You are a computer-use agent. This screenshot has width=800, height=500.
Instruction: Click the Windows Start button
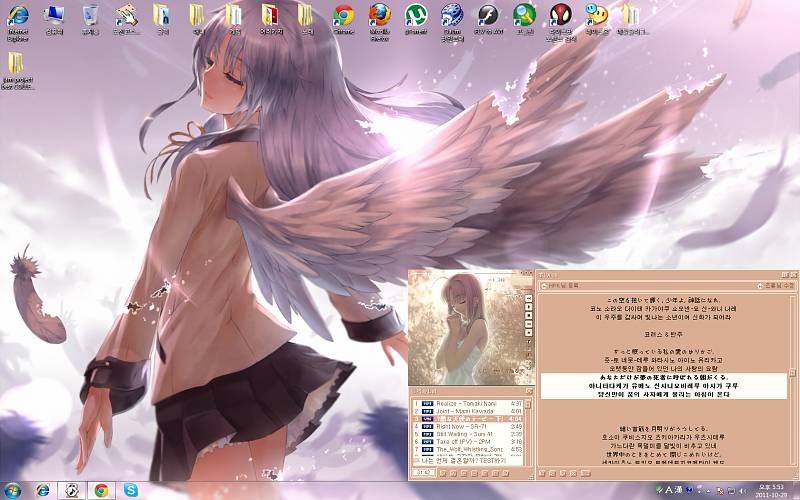pos(13,490)
